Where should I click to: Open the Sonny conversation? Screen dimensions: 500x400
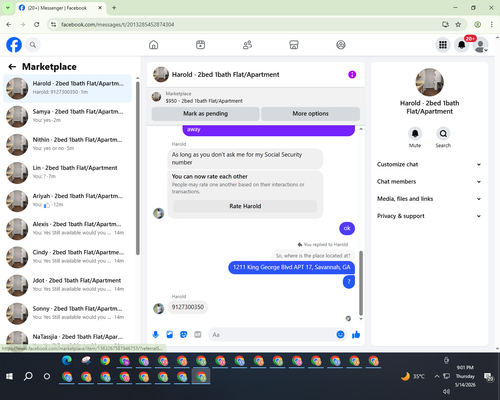[67, 314]
